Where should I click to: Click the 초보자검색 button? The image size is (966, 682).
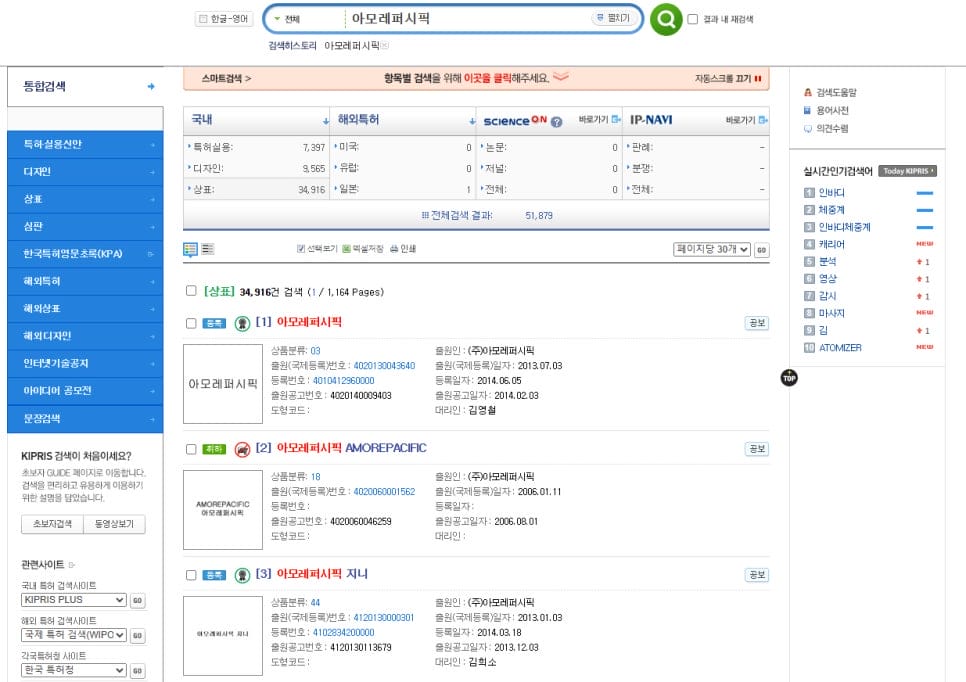(x=52, y=524)
